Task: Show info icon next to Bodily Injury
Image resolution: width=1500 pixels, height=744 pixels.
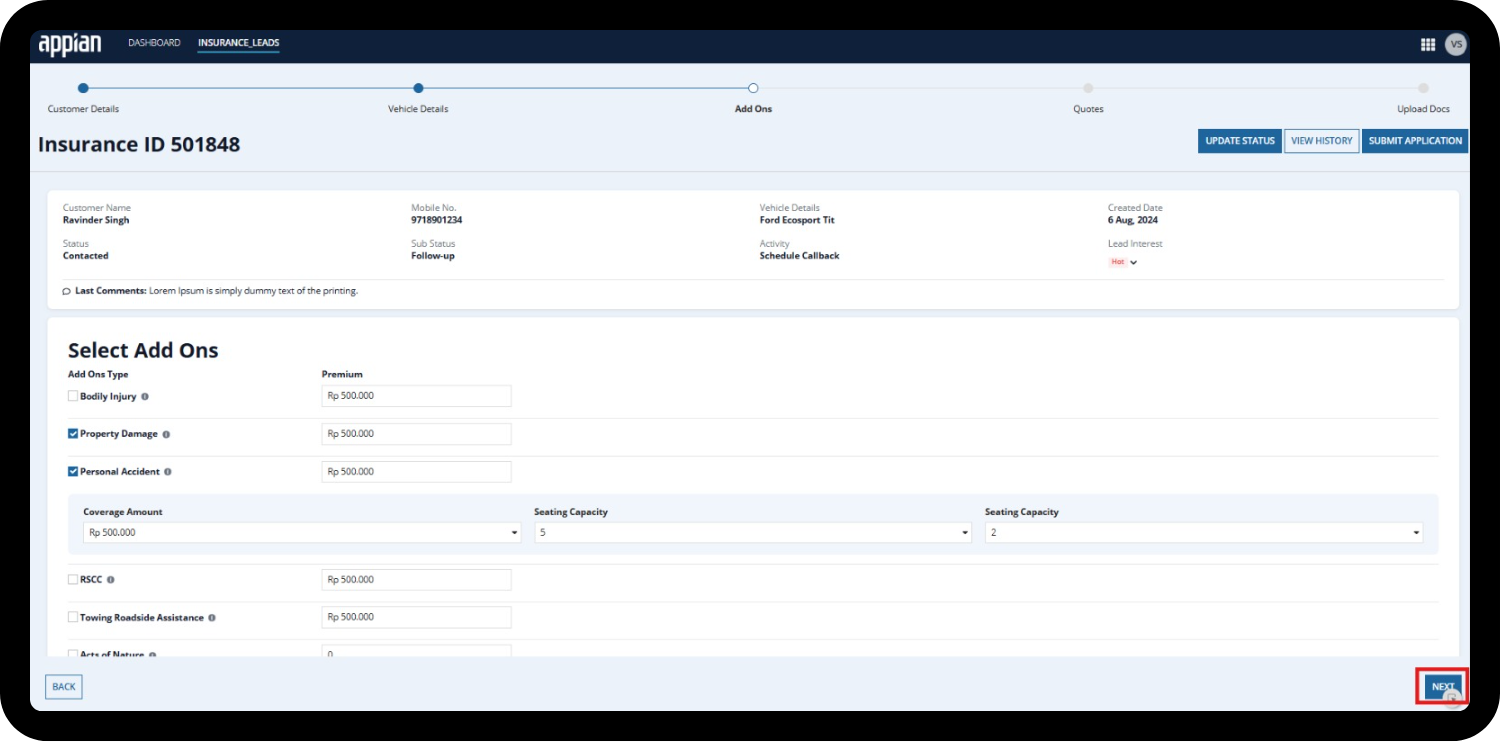Action: 145,397
